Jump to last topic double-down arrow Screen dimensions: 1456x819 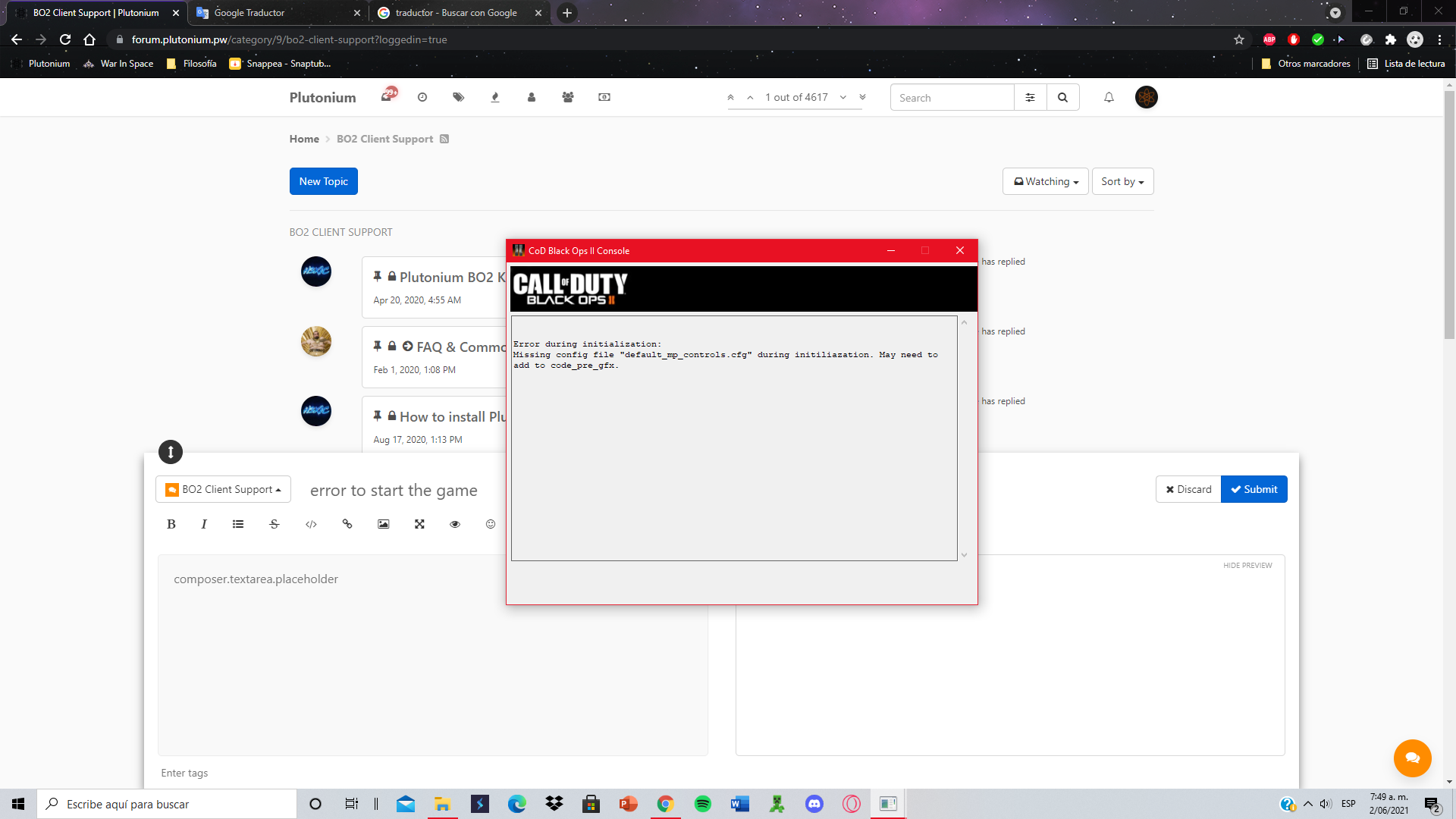coord(862,97)
